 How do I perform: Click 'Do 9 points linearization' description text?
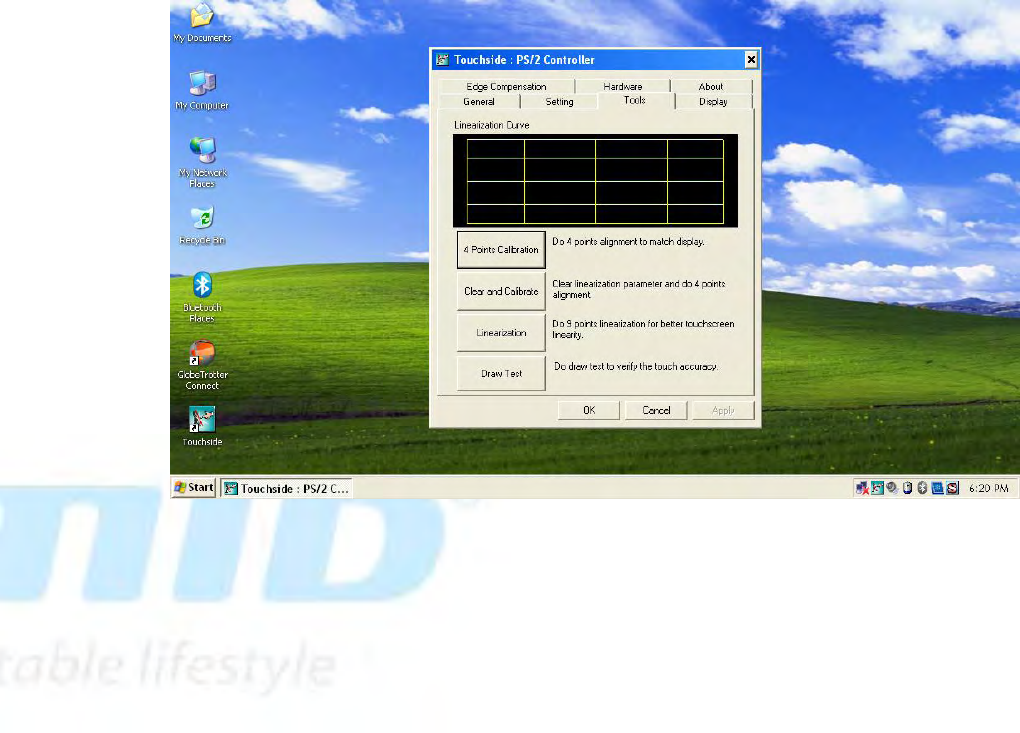coord(643,329)
